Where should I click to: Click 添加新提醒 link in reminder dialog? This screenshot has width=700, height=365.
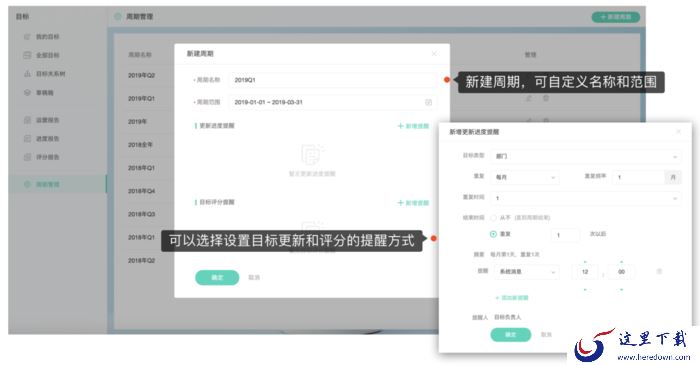pos(512,298)
